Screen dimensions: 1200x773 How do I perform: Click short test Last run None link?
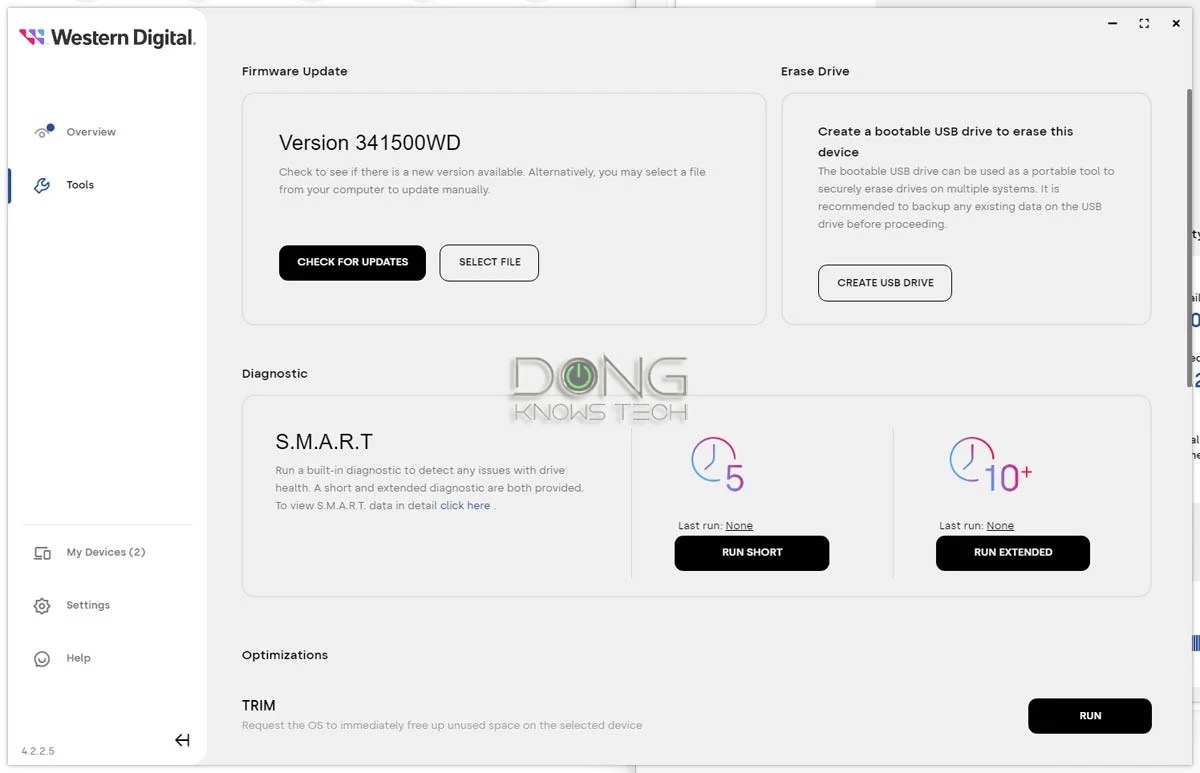(x=739, y=526)
